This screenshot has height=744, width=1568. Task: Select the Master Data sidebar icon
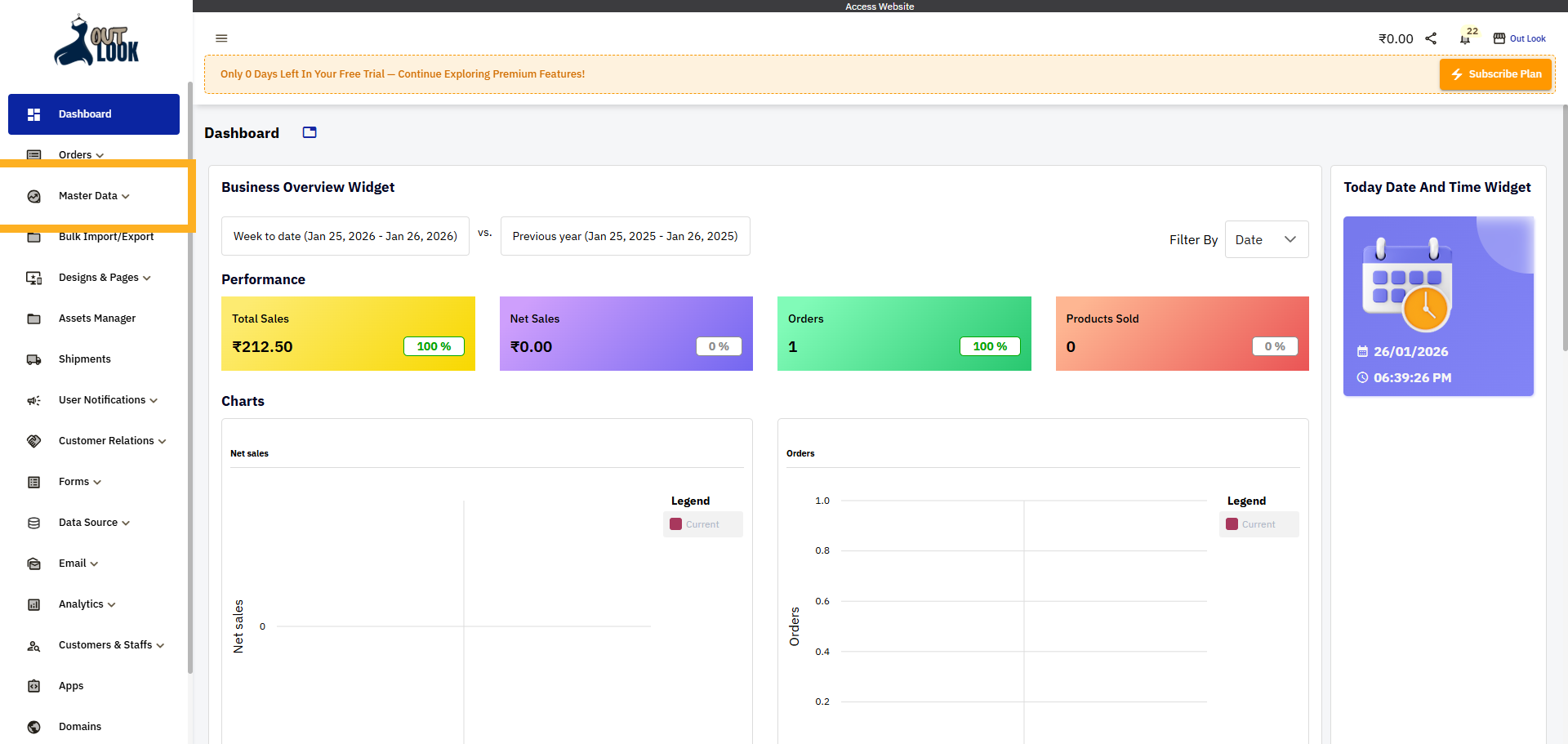33,196
